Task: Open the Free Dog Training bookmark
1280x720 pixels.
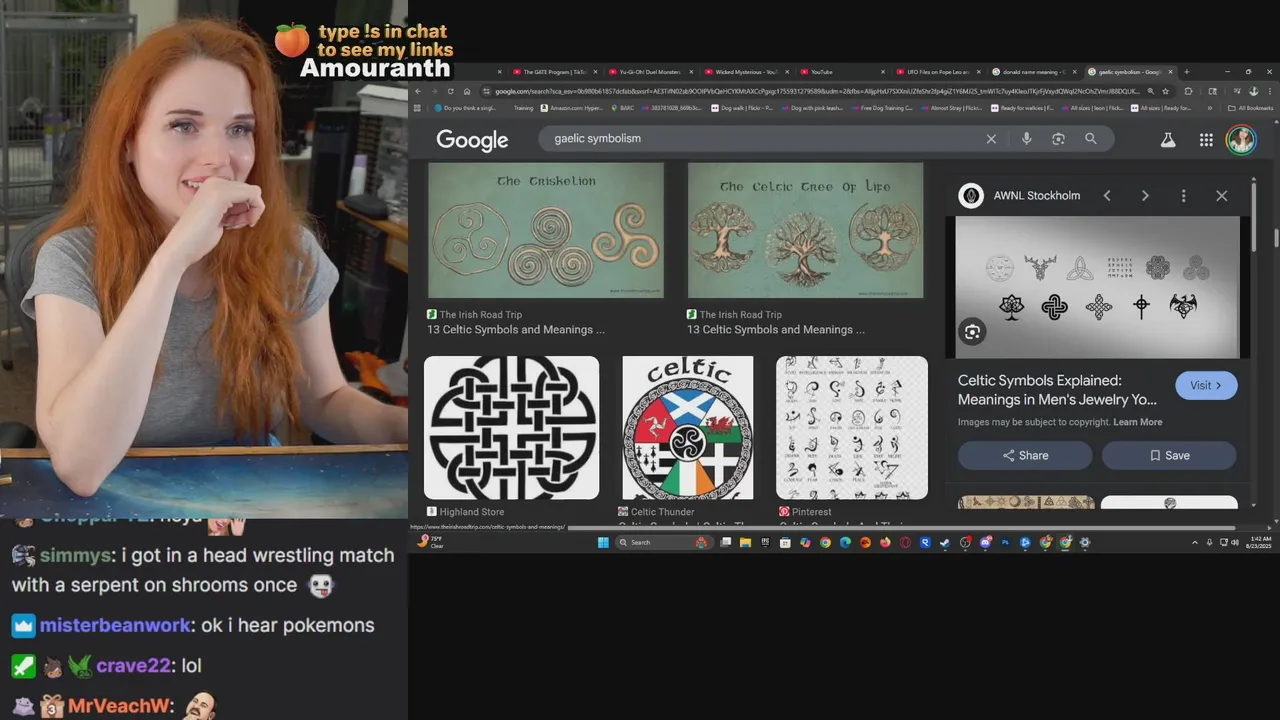Action: [x=882, y=108]
